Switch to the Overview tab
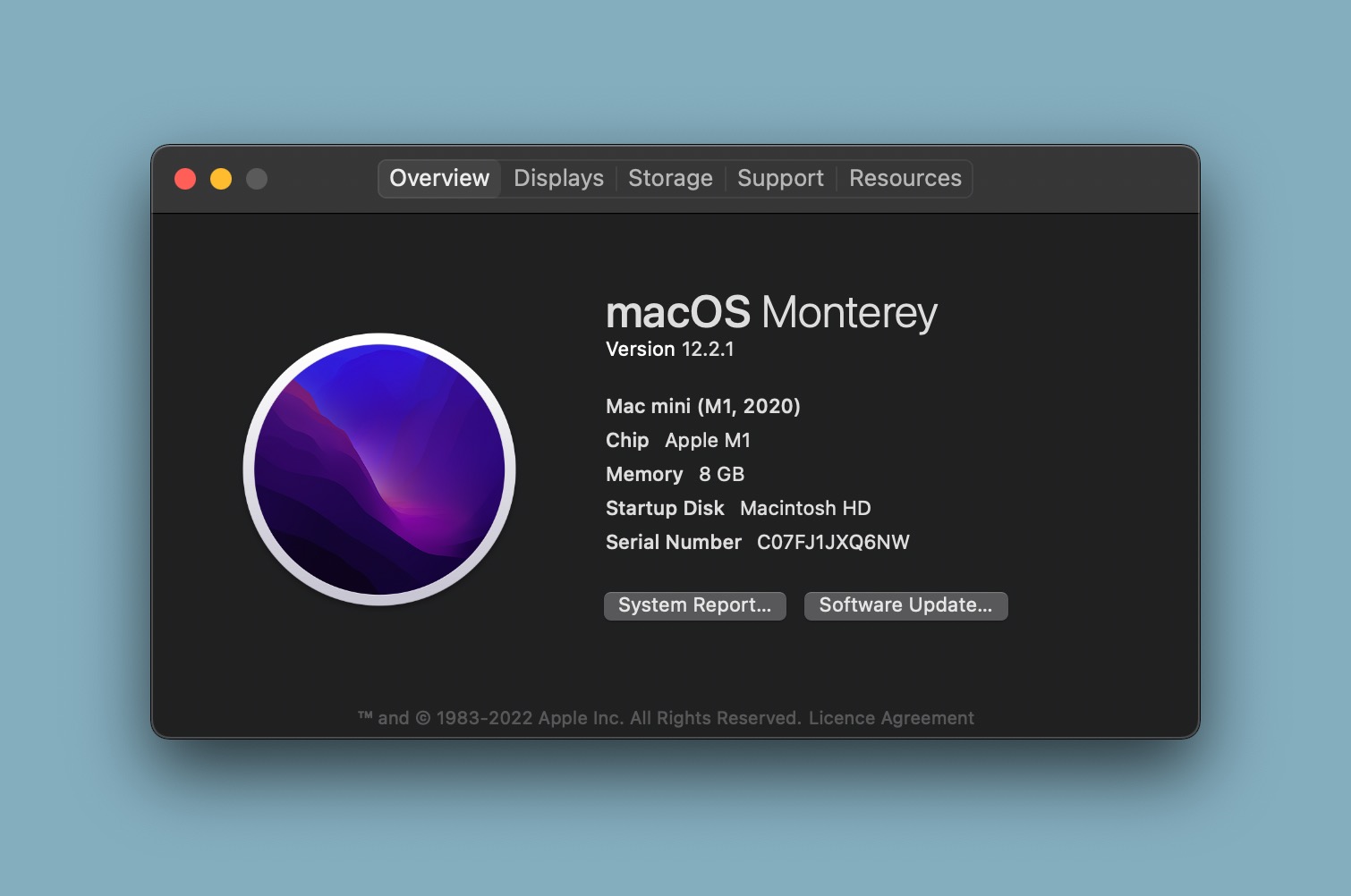 439,178
